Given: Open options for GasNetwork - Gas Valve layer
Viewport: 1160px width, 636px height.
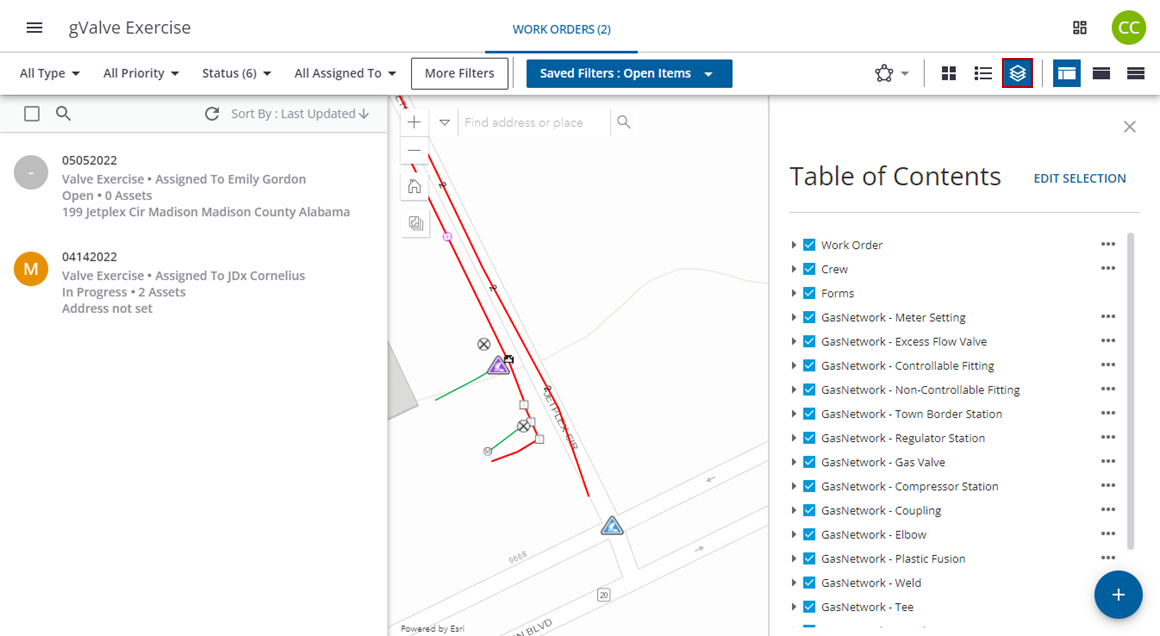Looking at the screenshot, I should [x=1107, y=461].
